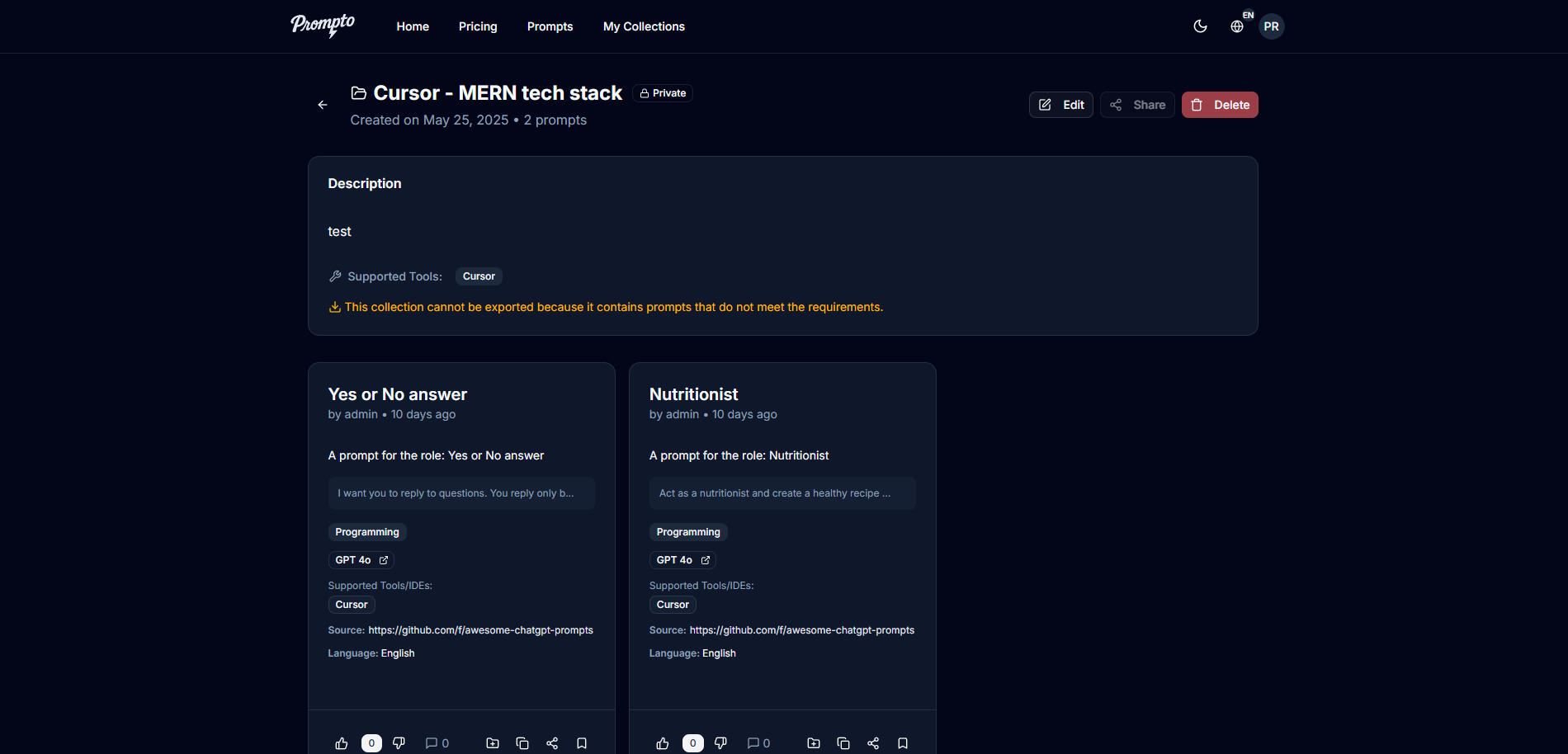Open the Yes or No answer prompt

(x=398, y=394)
